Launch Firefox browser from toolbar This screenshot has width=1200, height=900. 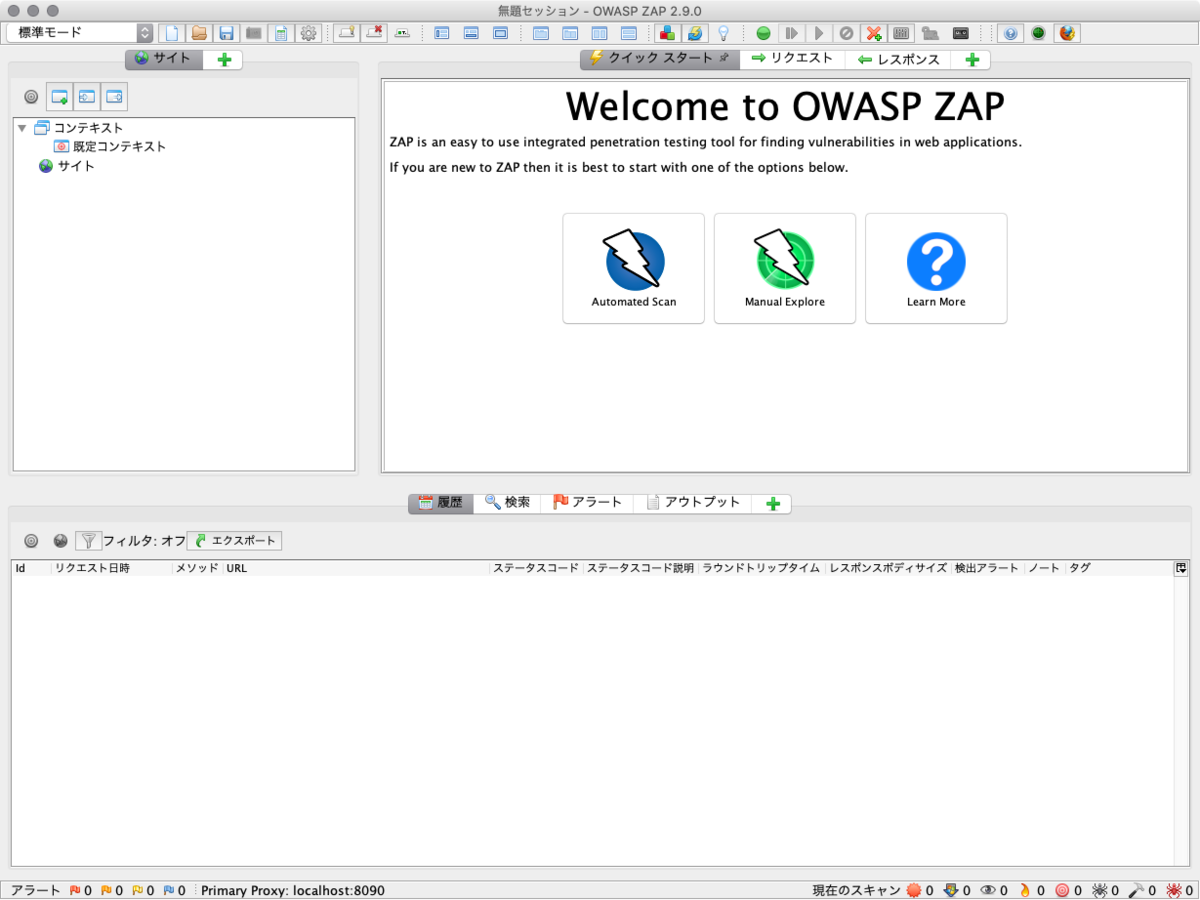pyautogui.click(x=1067, y=33)
